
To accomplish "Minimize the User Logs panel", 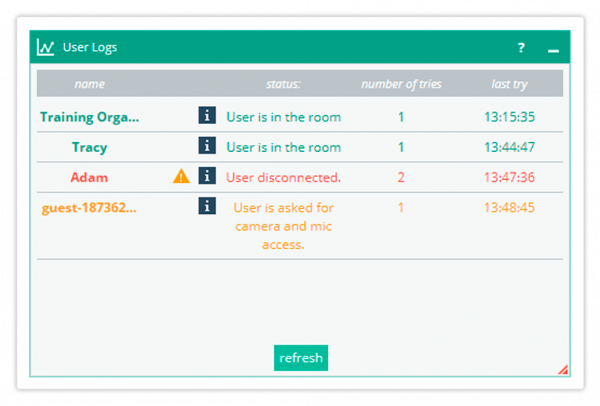I will click(x=553, y=51).
